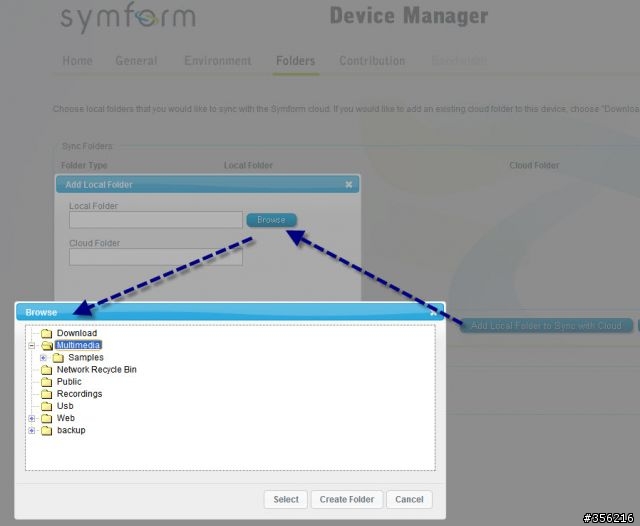
Task: Click the Local Folder input field
Action: coord(156,220)
